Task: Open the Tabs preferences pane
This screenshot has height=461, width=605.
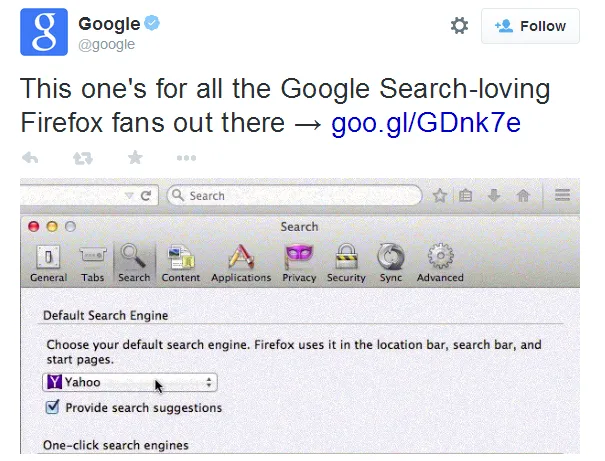Action: point(93,263)
